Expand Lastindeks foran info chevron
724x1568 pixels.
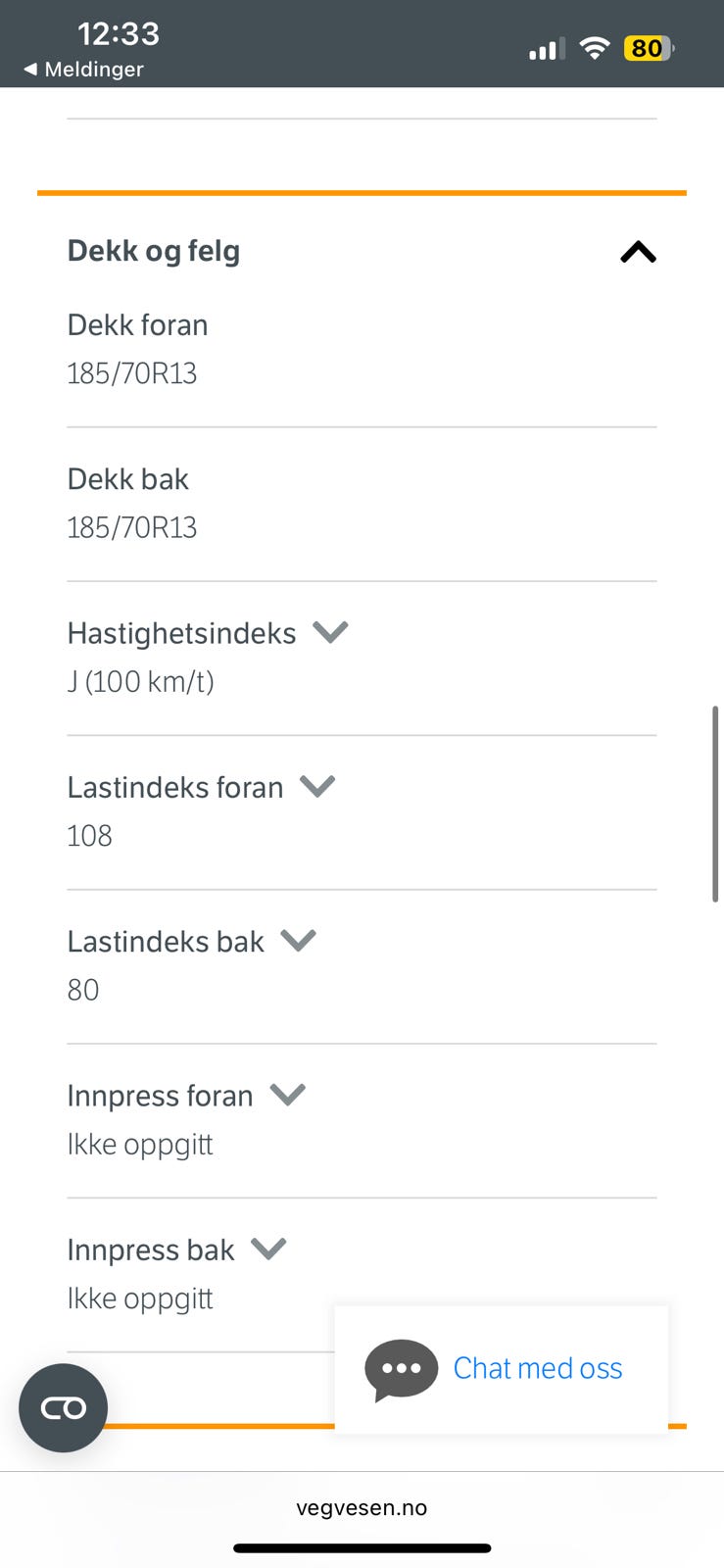coord(317,786)
